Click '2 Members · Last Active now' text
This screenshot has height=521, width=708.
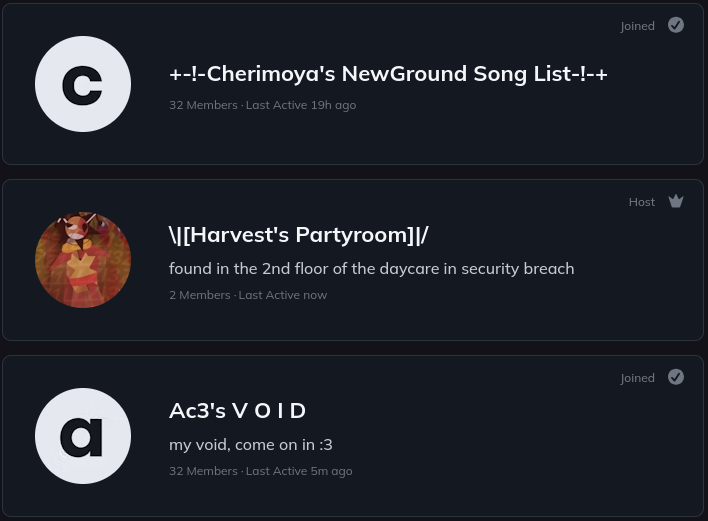point(248,295)
